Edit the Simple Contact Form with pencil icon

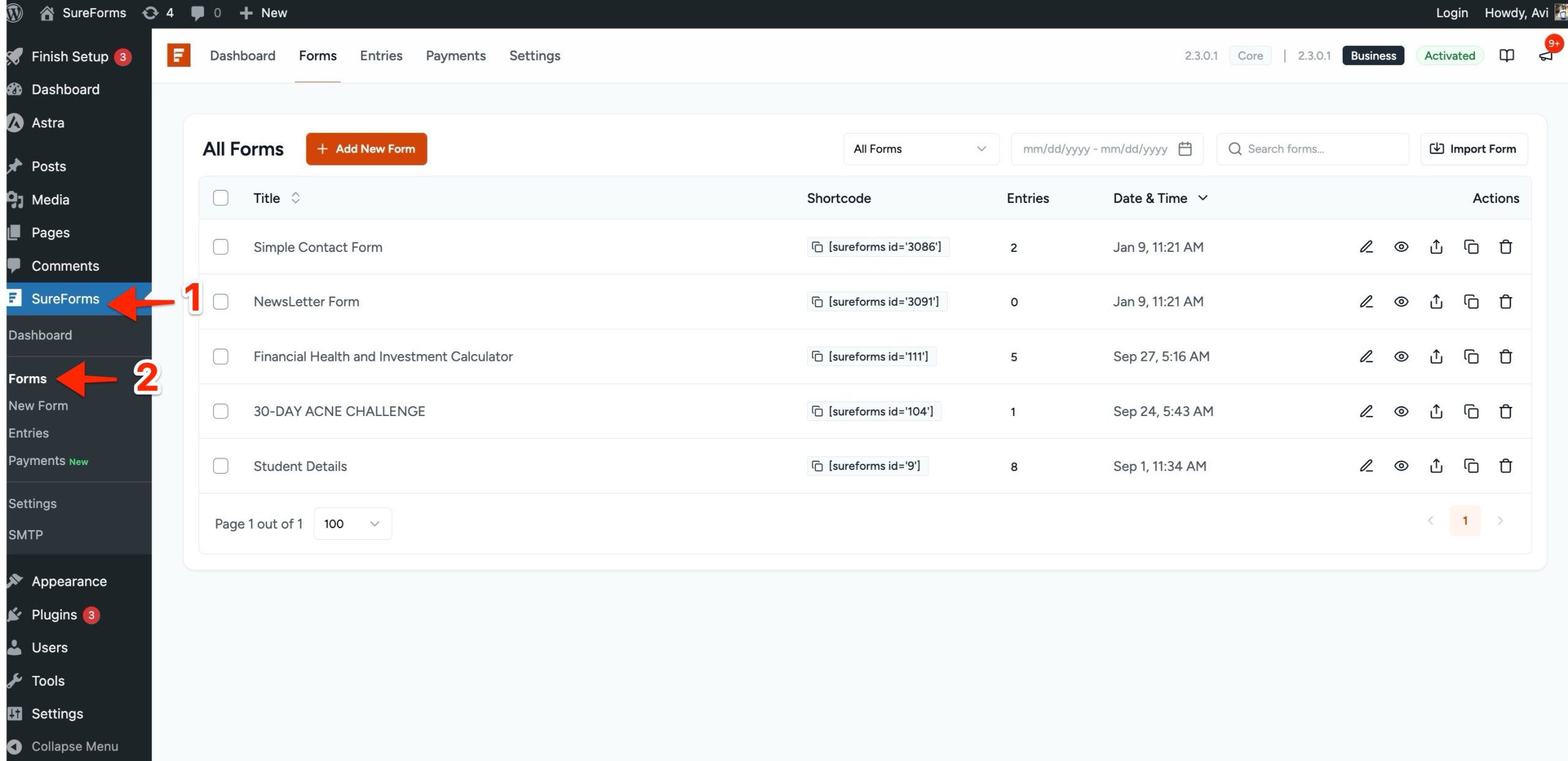pos(1366,247)
